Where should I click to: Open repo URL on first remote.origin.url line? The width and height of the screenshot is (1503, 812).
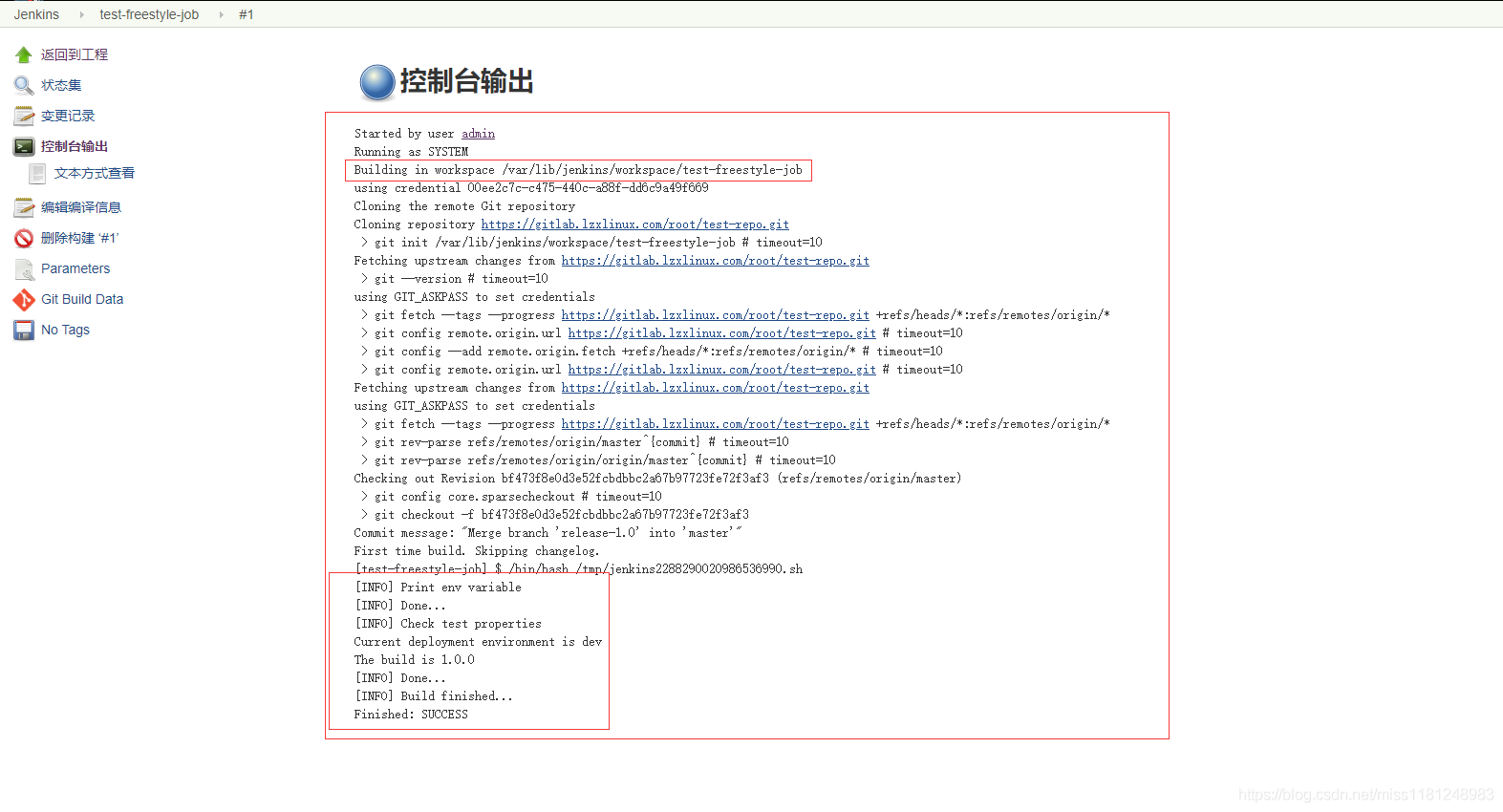pos(722,333)
